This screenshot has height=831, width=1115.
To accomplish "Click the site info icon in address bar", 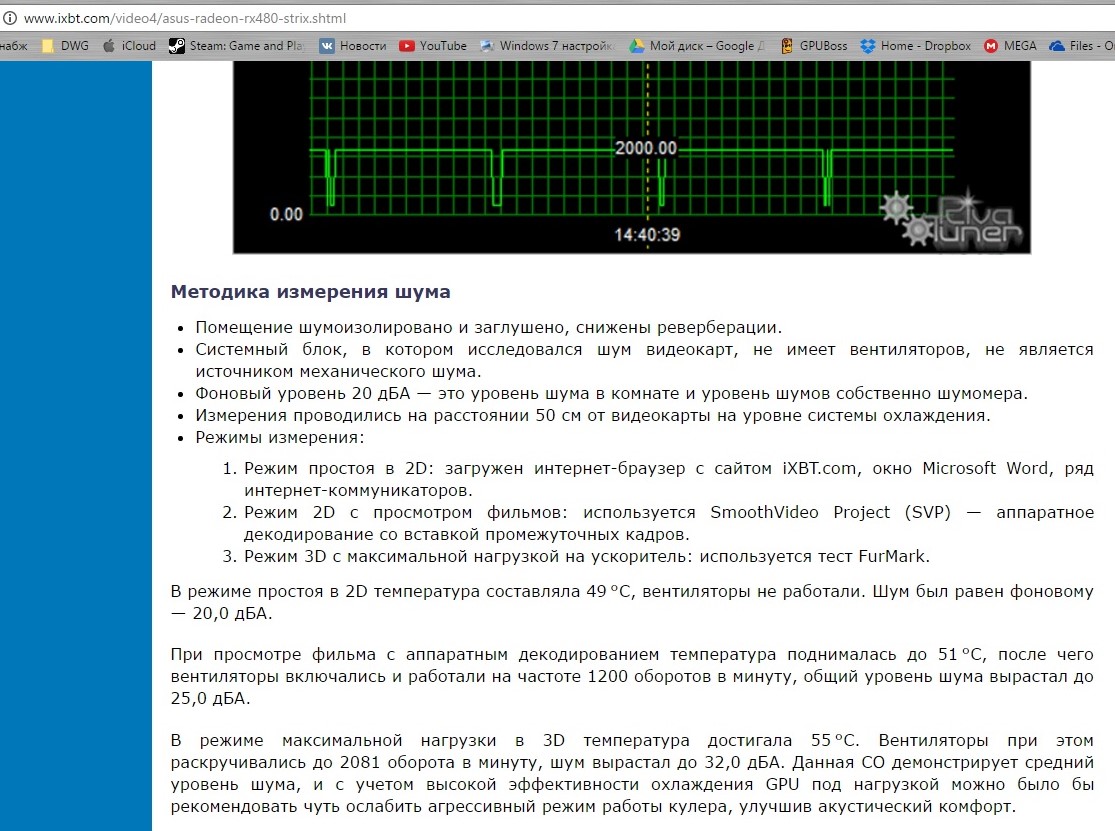I will point(10,18).
